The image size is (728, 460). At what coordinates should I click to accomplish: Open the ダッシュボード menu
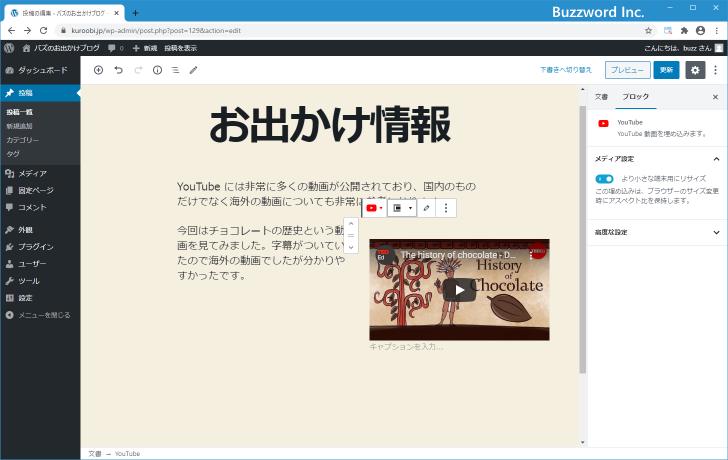(40, 70)
